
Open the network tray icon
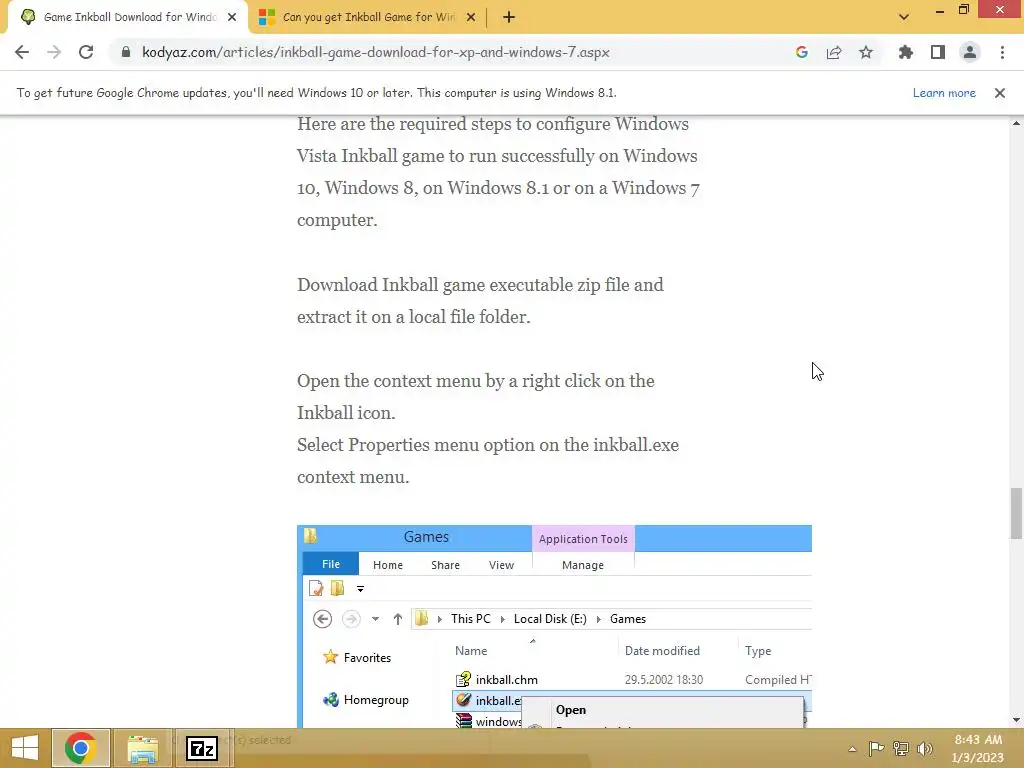pos(901,748)
